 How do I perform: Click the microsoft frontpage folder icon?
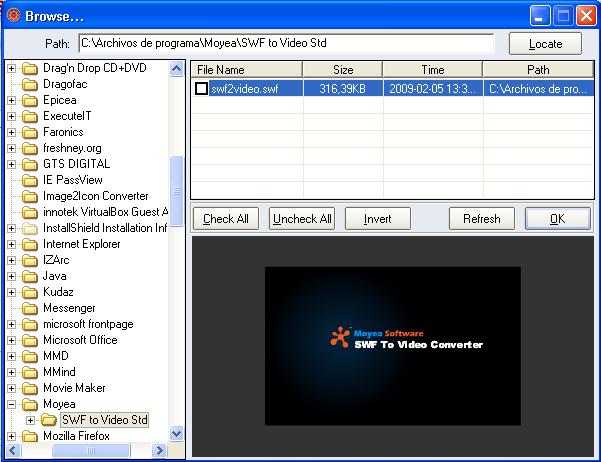click(x=30, y=324)
